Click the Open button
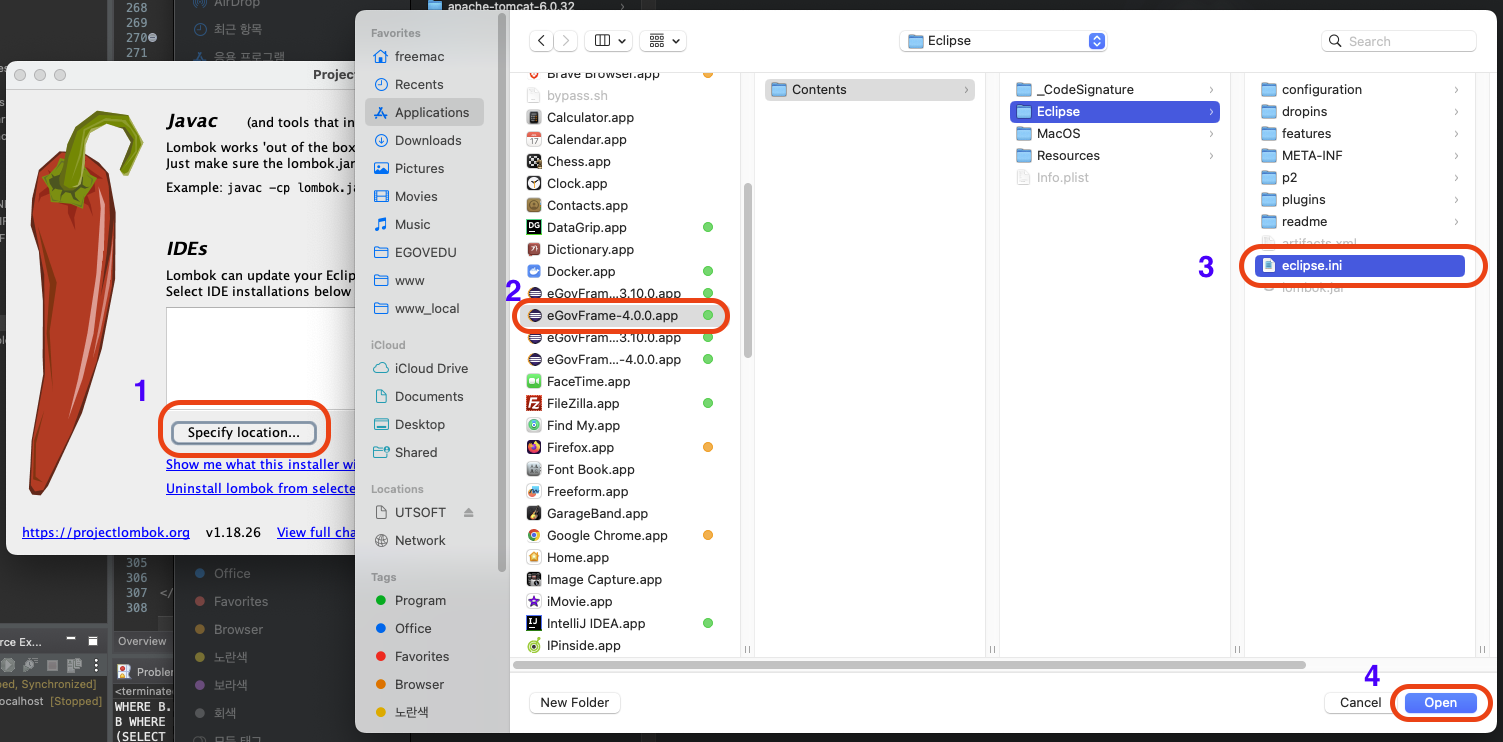Image resolution: width=1503 pixels, height=742 pixels. click(1440, 702)
